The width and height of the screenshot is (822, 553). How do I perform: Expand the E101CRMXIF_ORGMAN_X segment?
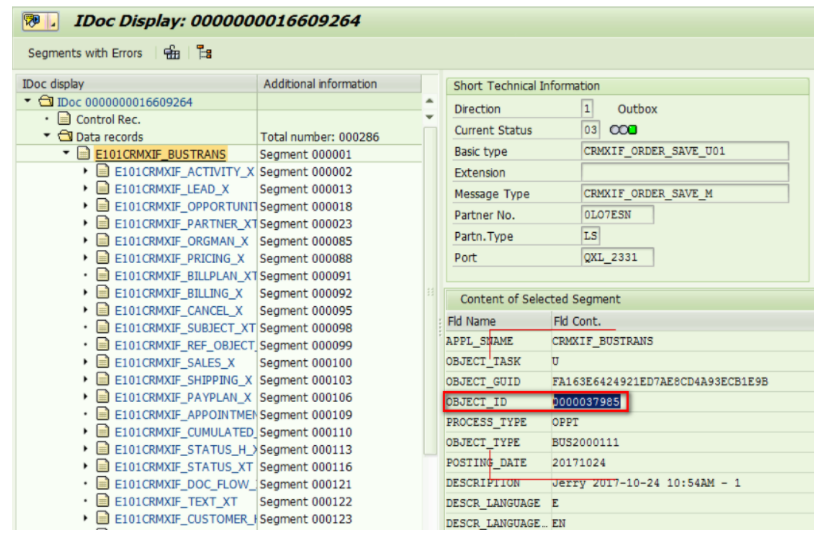[85, 240]
